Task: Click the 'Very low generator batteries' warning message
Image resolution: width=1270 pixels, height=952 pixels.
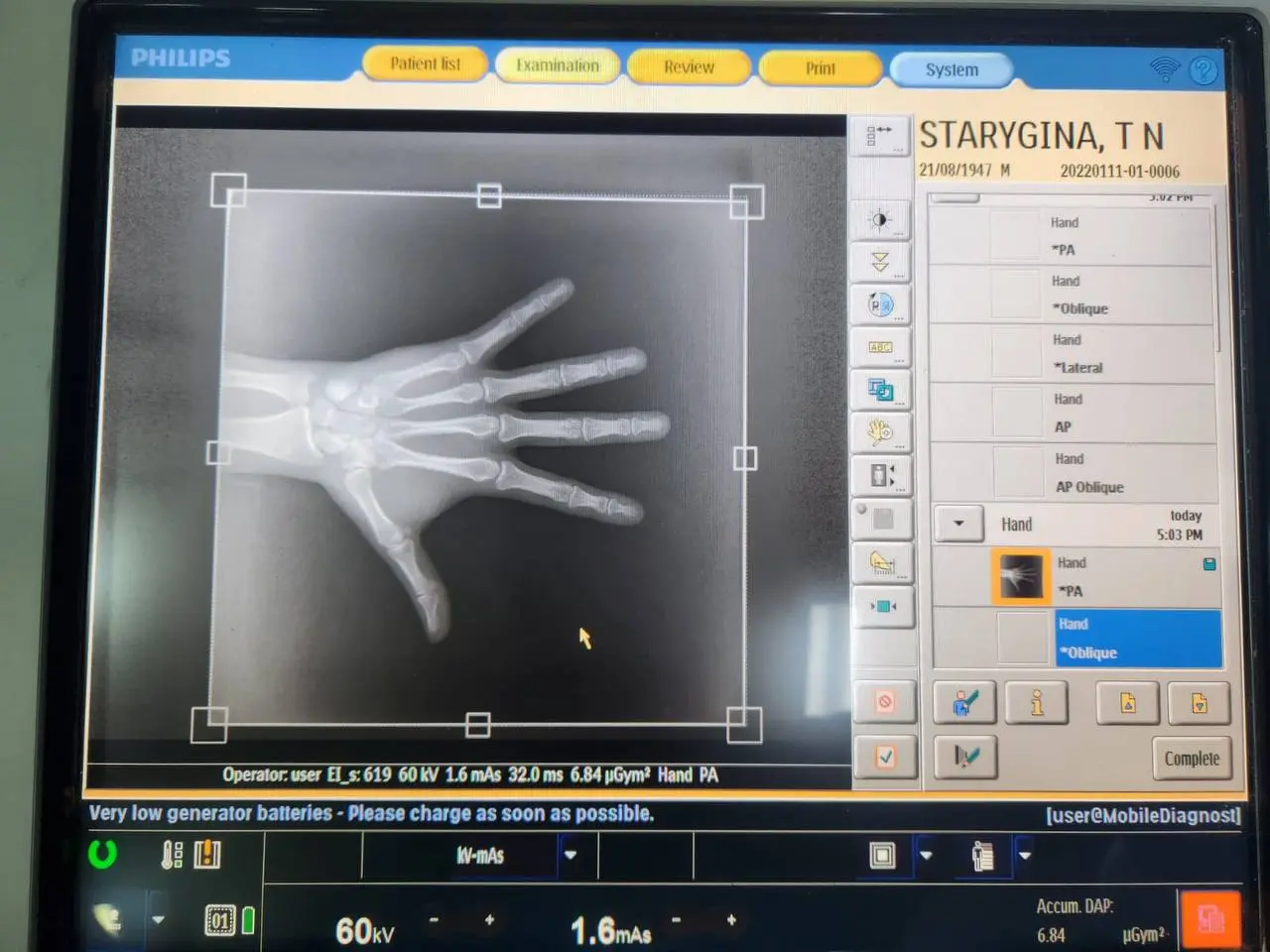Action: [371, 813]
